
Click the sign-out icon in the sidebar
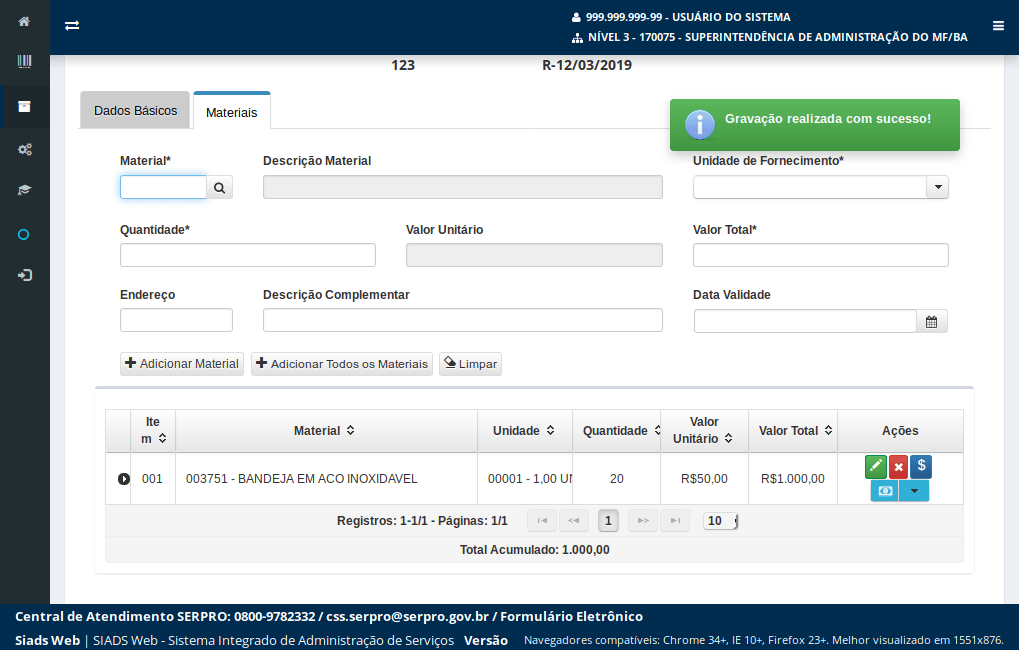(x=24, y=275)
